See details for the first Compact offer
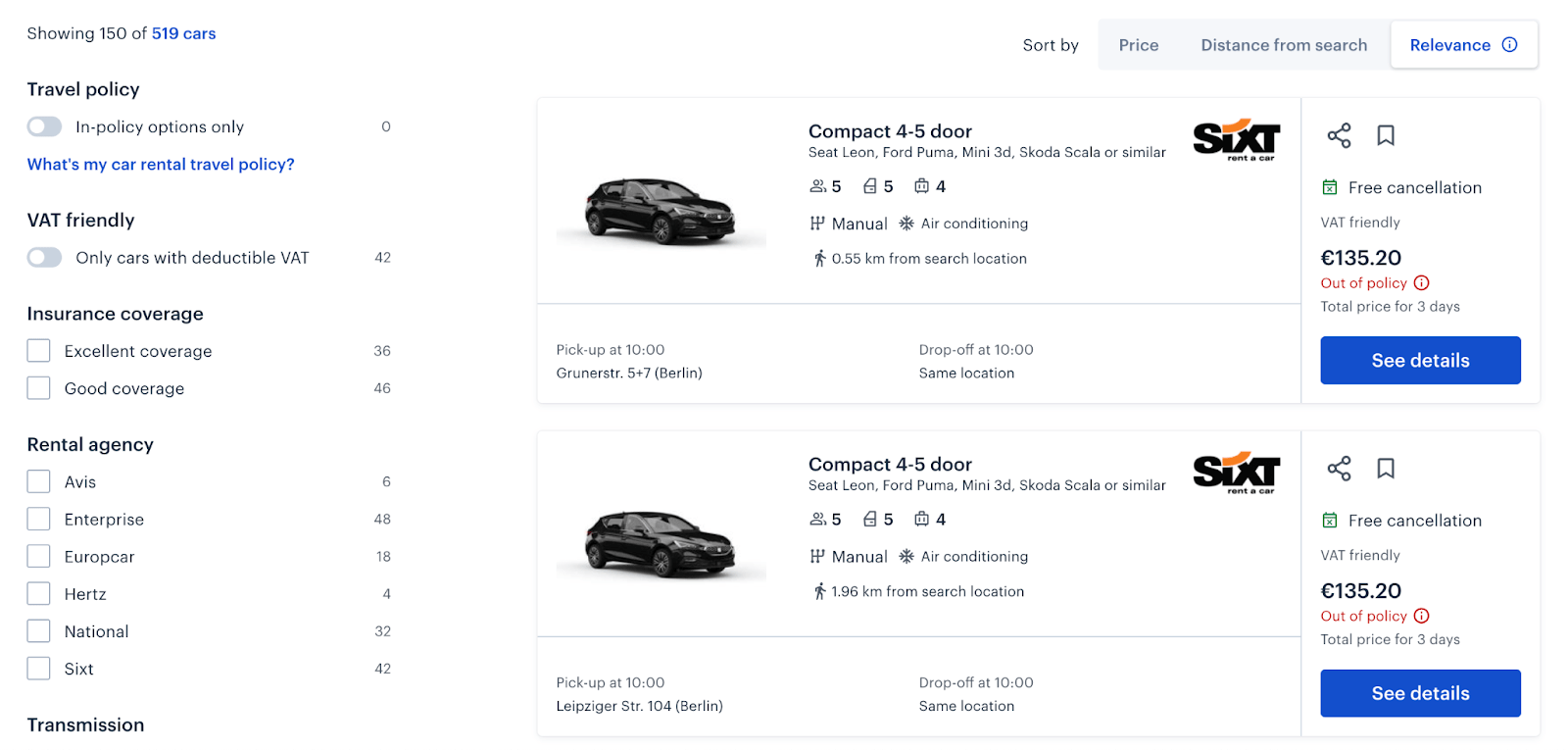The height and width of the screenshot is (750, 1568). (1419, 360)
